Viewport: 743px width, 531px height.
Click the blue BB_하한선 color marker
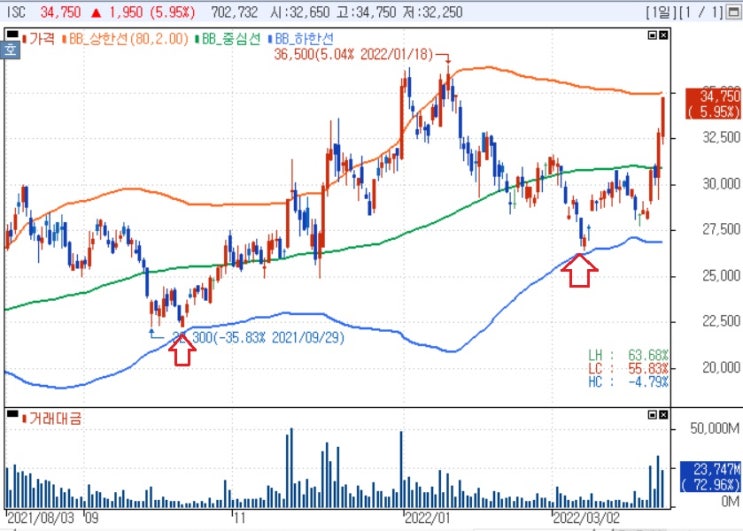(x=270, y=39)
